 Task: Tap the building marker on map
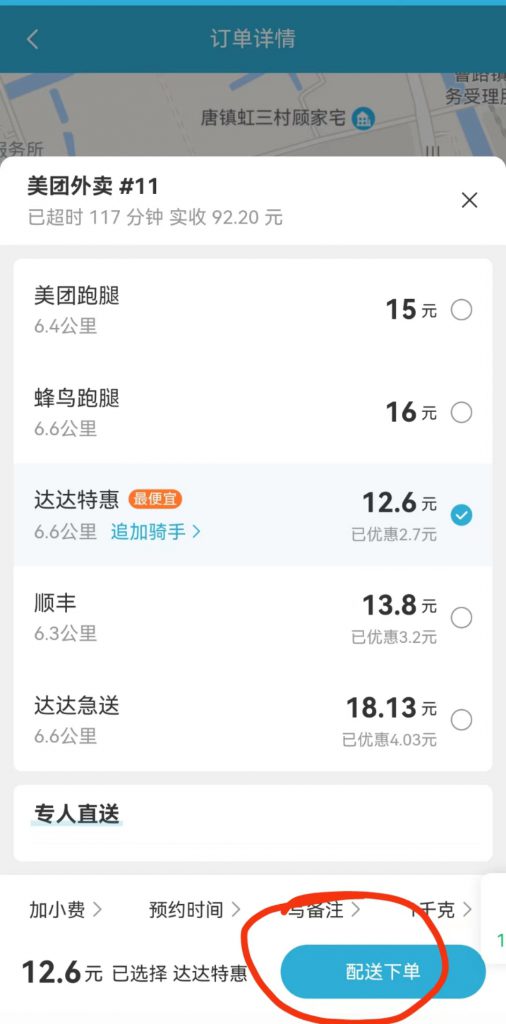click(x=363, y=118)
